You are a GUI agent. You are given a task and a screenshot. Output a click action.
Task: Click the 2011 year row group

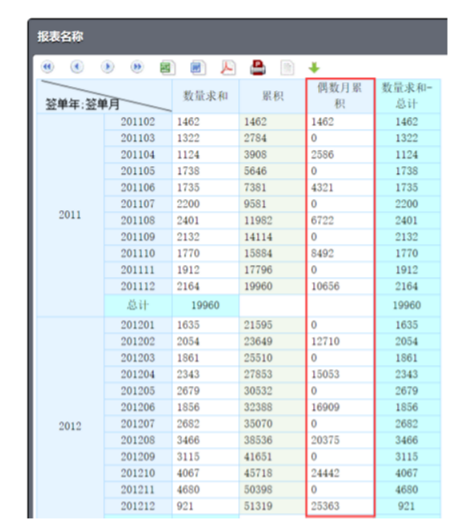click(x=70, y=215)
